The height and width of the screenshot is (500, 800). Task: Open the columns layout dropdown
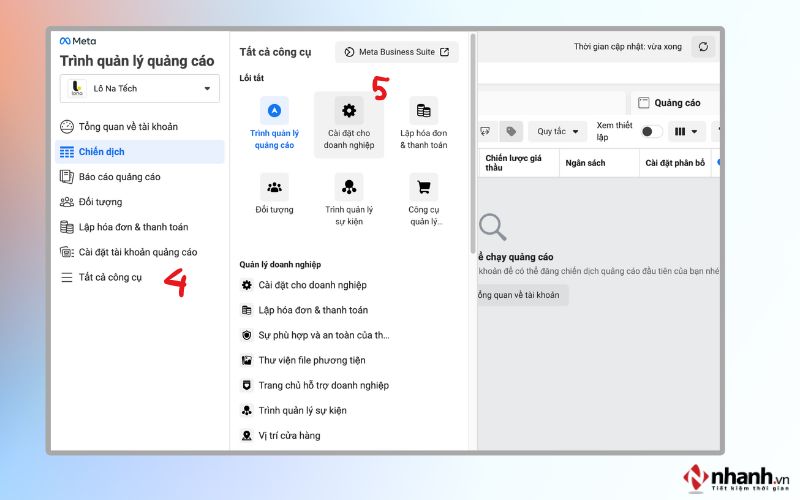click(x=686, y=132)
